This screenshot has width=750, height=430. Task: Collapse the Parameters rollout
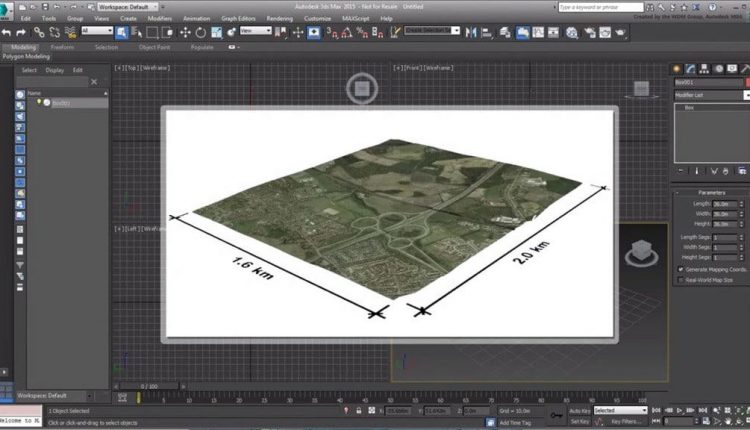pyautogui.click(x=711, y=193)
